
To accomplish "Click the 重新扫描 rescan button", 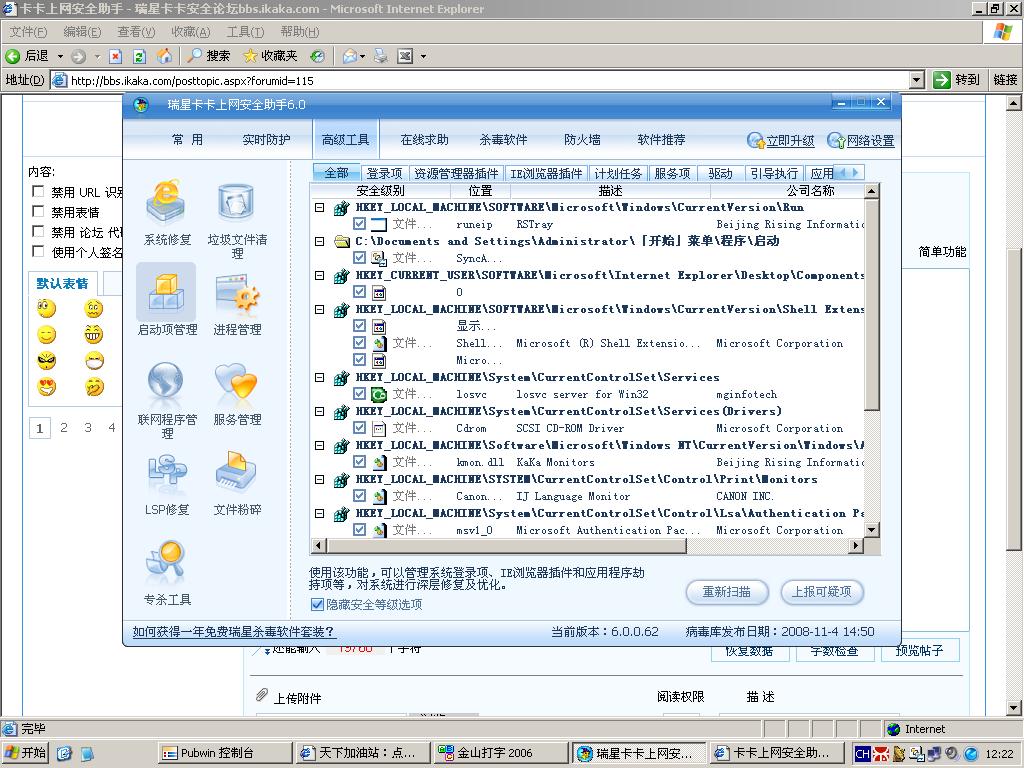I will [x=726, y=592].
